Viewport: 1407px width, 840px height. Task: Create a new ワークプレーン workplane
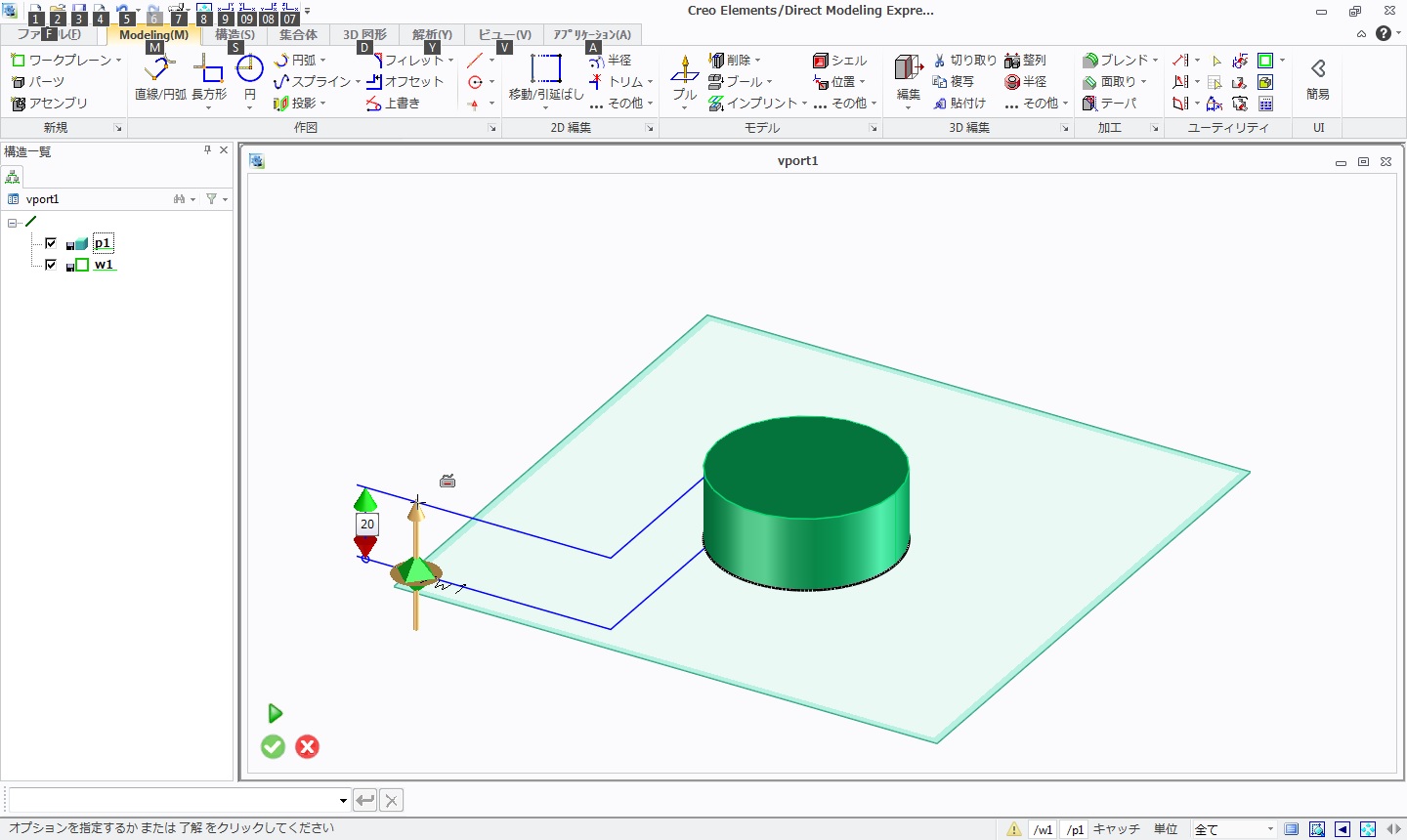pos(61,60)
